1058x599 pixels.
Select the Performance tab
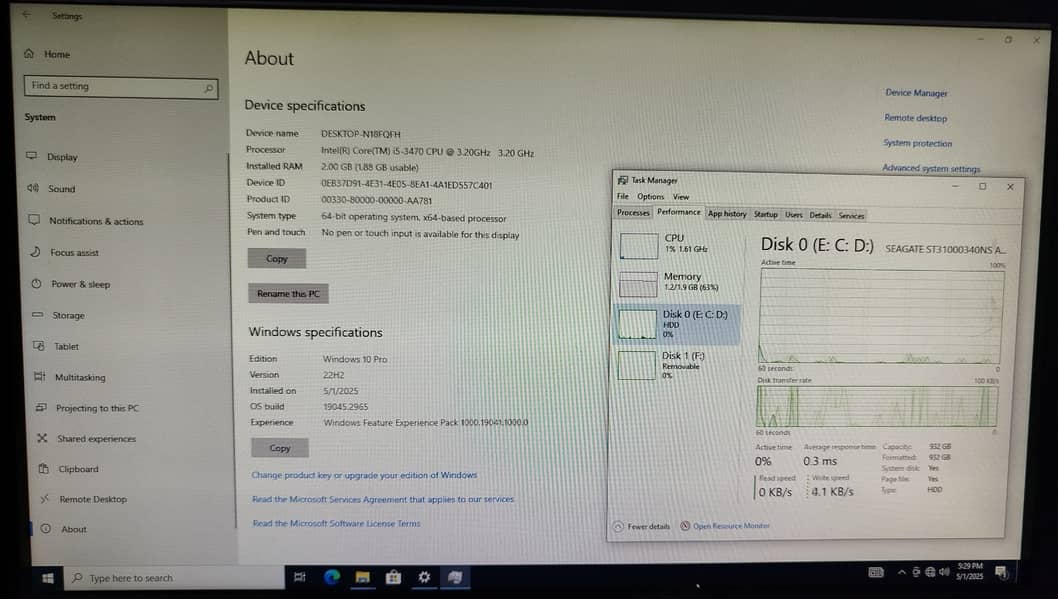(x=678, y=212)
